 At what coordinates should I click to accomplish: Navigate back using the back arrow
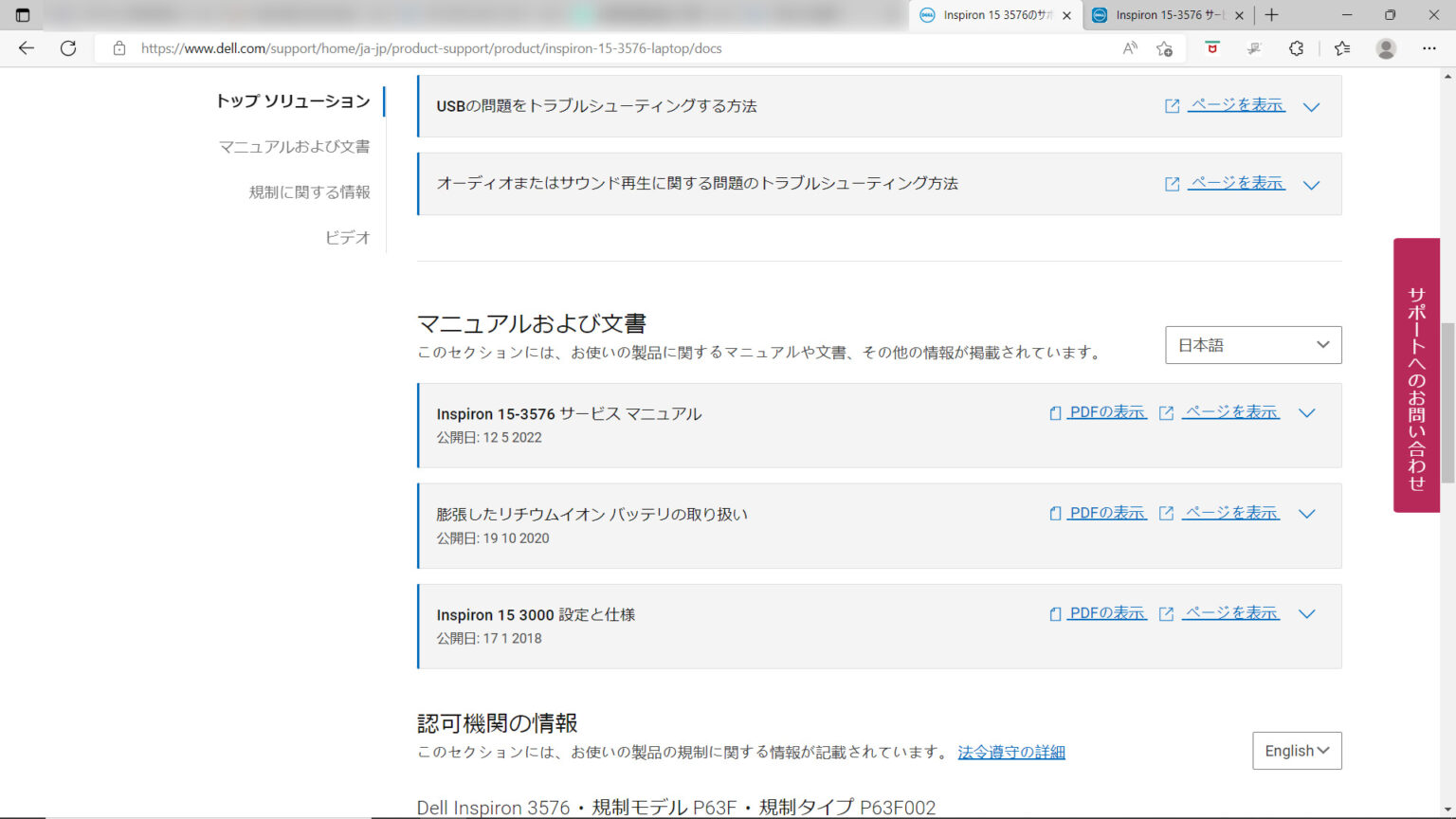click(x=26, y=48)
